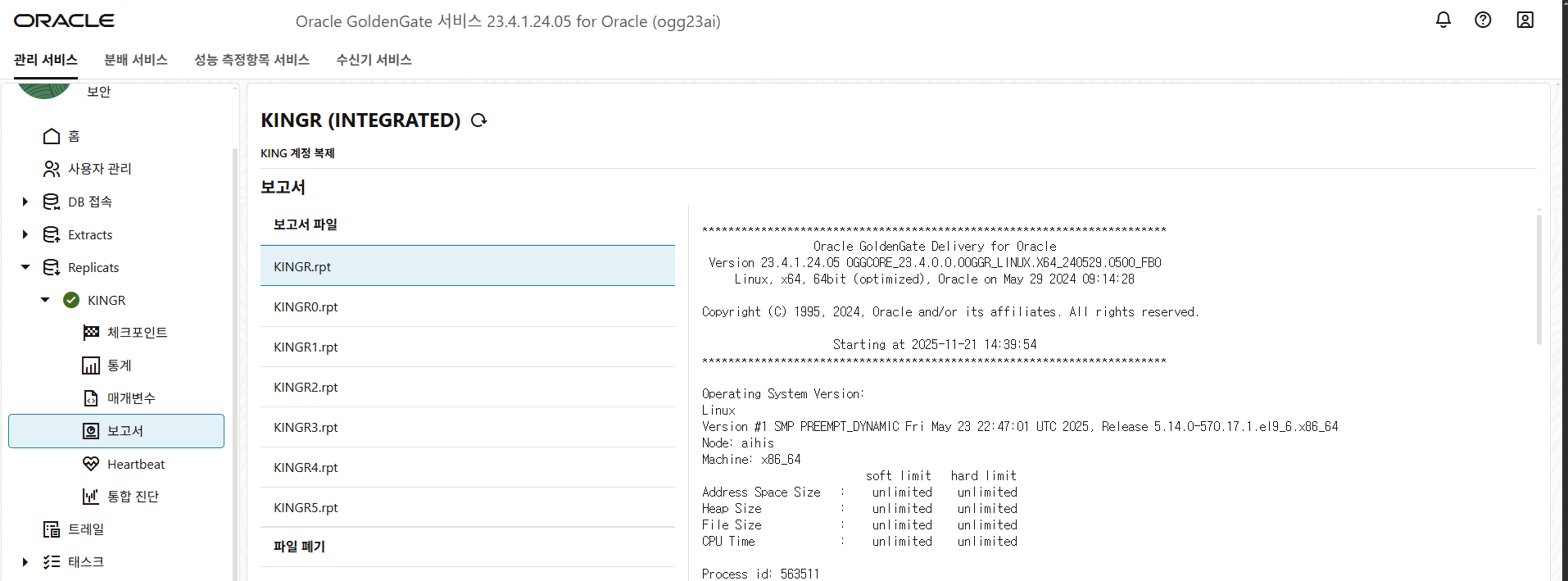Viewport: 1568px width, 581px height.
Task: Expand the Extracts tree node
Action: tap(25, 234)
